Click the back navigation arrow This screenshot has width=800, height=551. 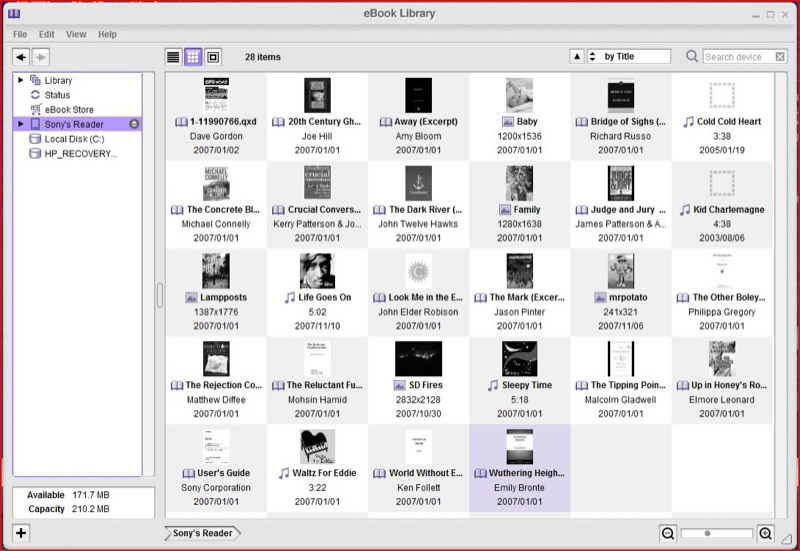pos(21,57)
